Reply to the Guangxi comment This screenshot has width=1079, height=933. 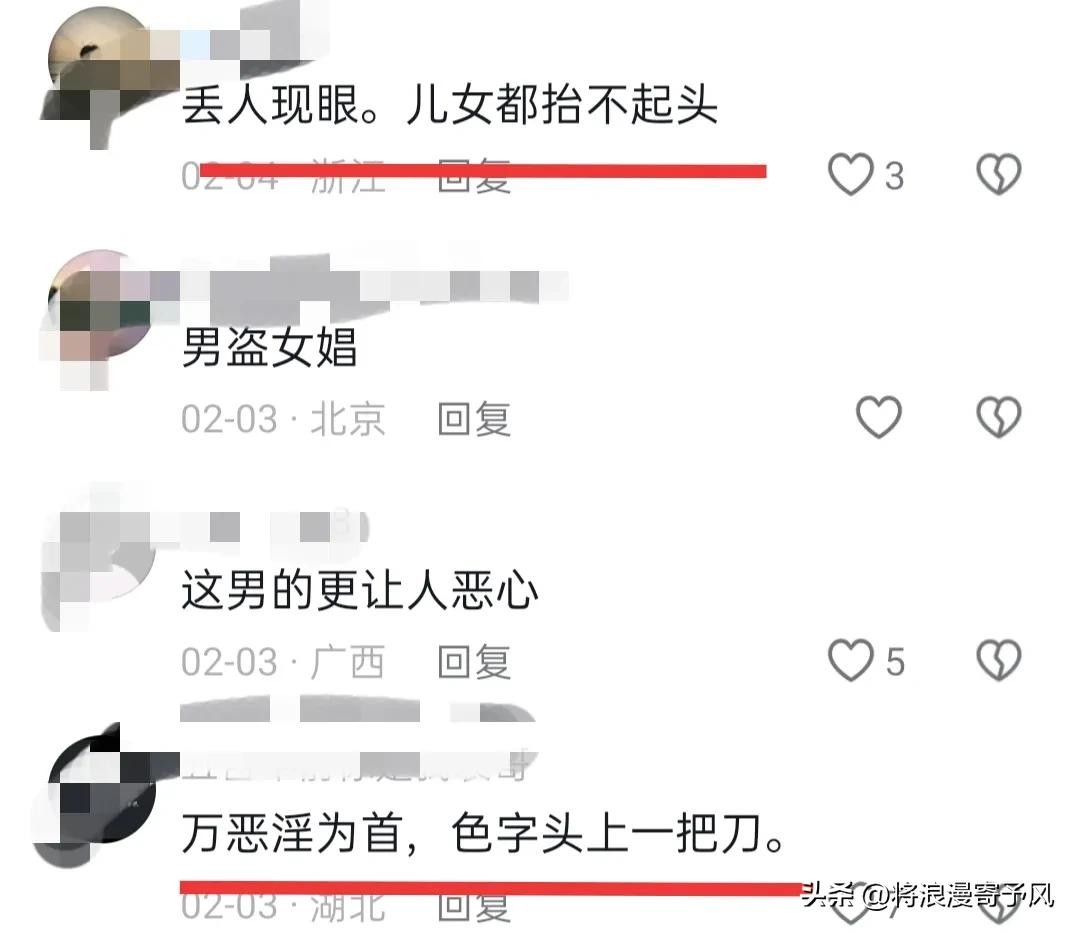pyautogui.click(x=474, y=662)
